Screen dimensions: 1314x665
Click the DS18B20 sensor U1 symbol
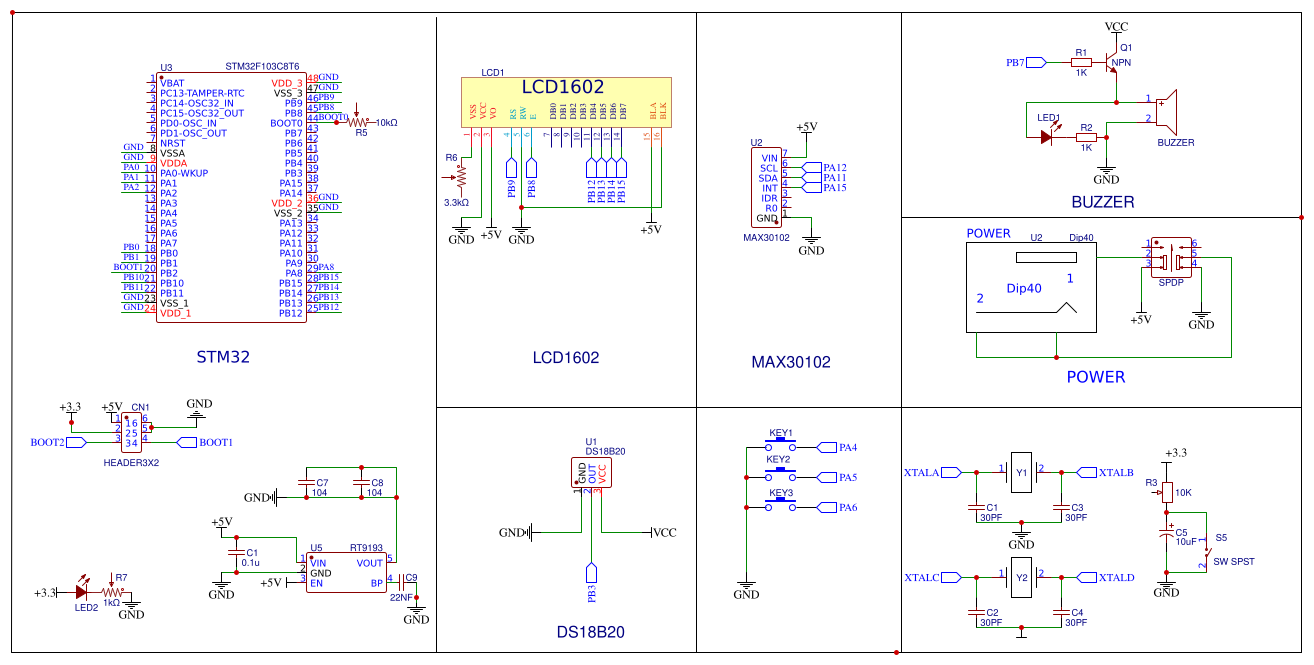click(589, 472)
